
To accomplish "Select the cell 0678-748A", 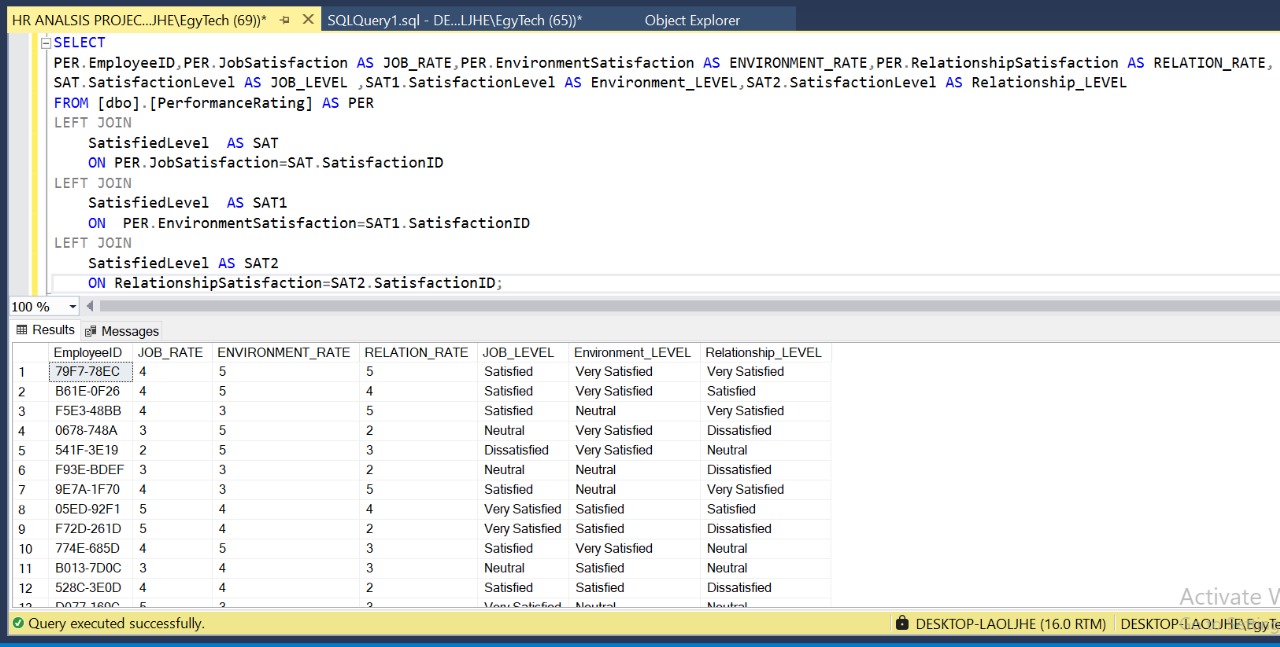I will click(x=90, y=430).
